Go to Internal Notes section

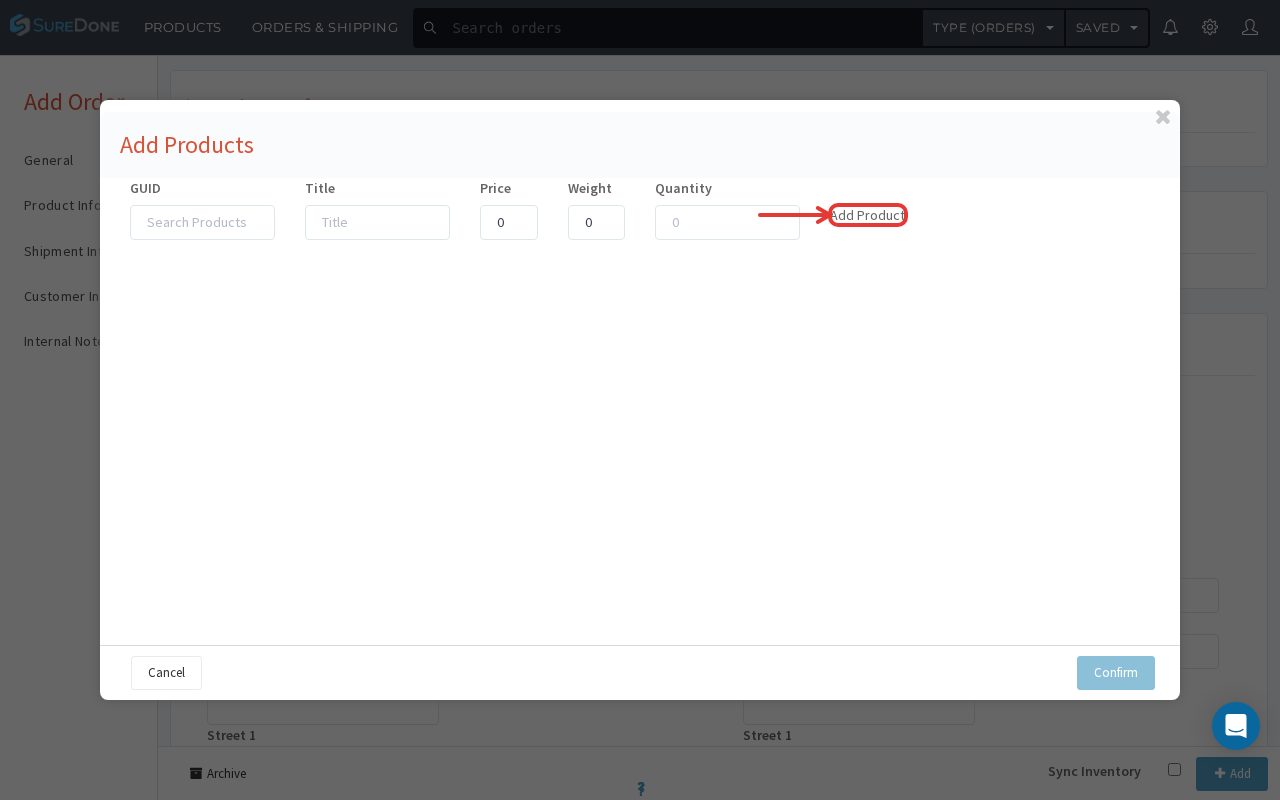62,341
